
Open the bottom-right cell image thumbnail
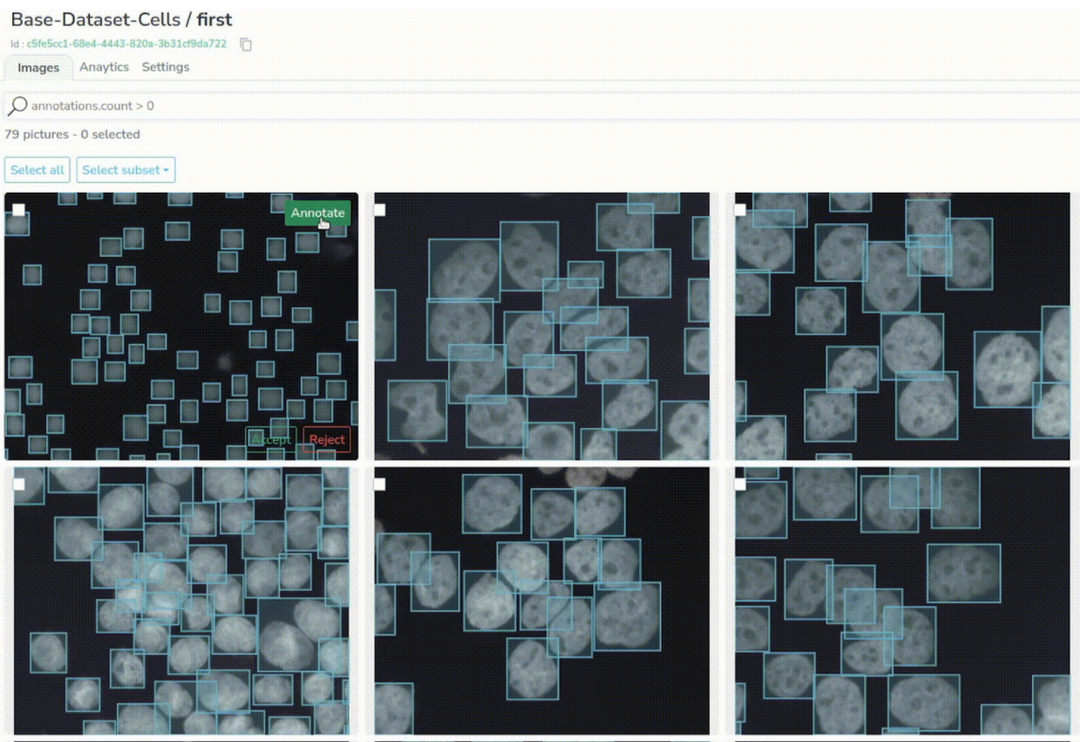900,600
